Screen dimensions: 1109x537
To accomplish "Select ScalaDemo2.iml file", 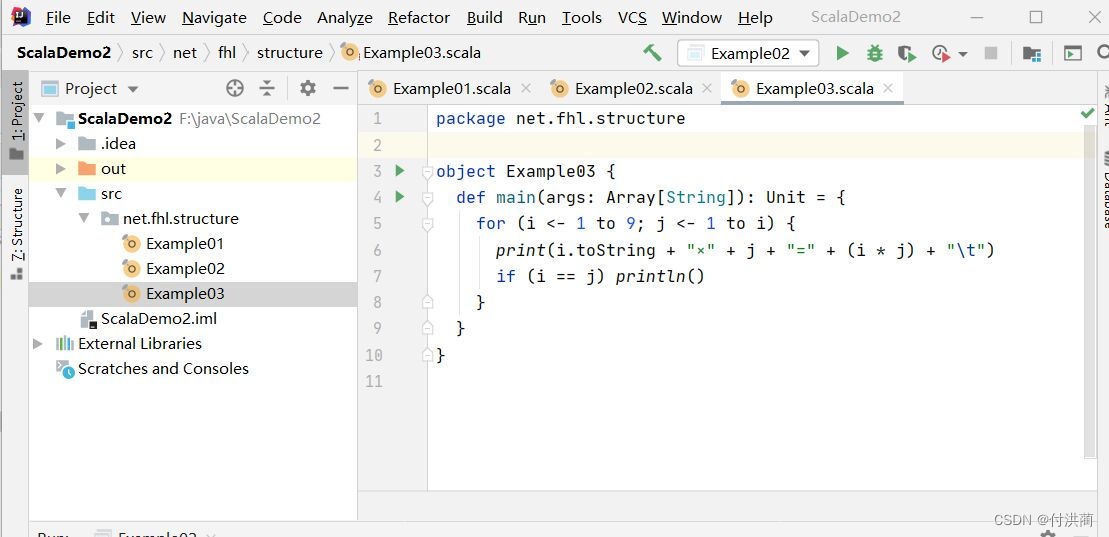I will (158, 318).
